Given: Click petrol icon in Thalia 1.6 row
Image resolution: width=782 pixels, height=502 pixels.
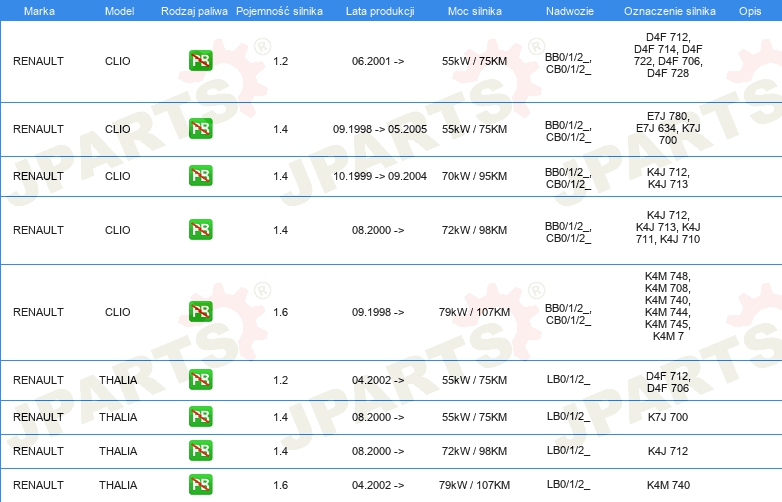Looking at the screenshot, I should 200,485.
